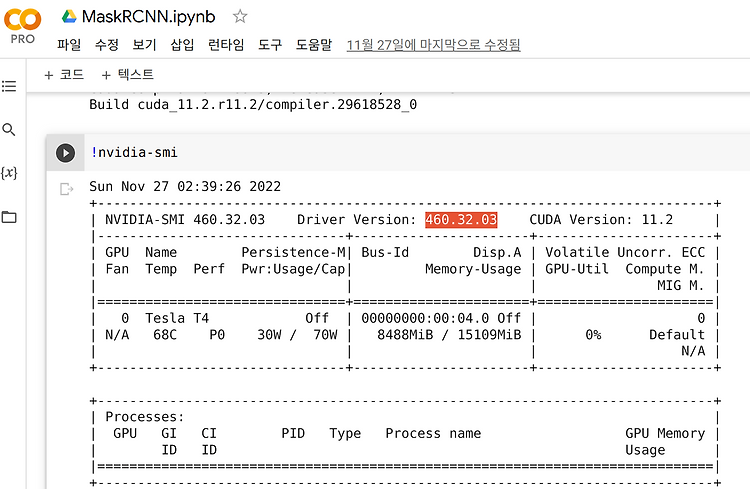Click the 68C temperature value
Screen dimensions: 750x489
pyautogui.click(x=165, y=334)
